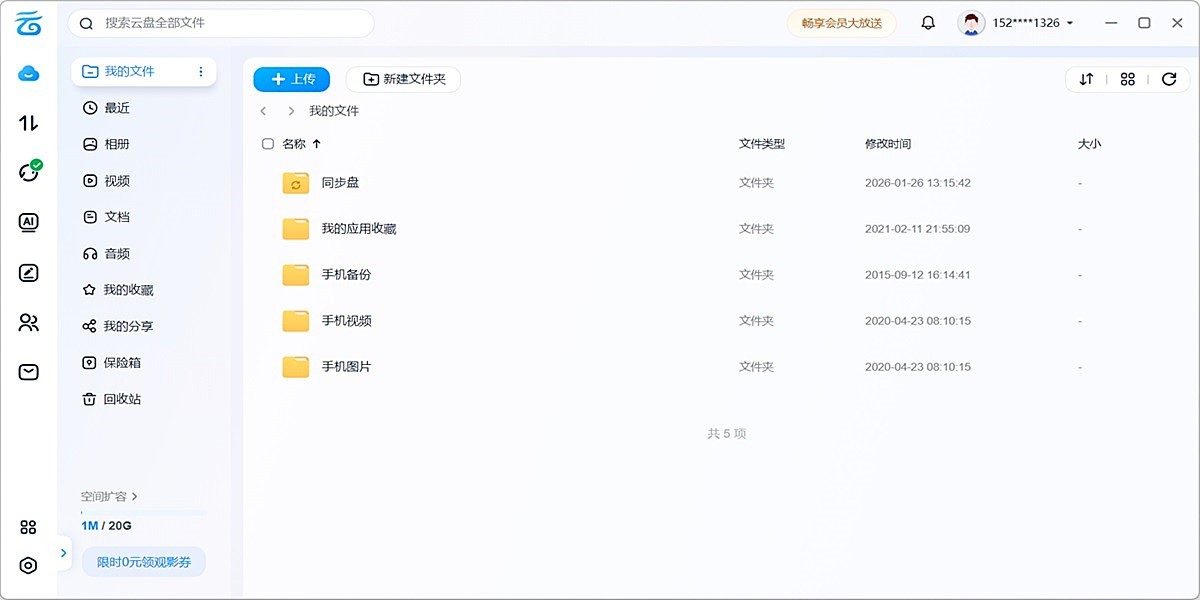Open the transfer list icon in left rail
Image resolution: width=1200 pixels, height=600 pixels.
coord(28,122)
